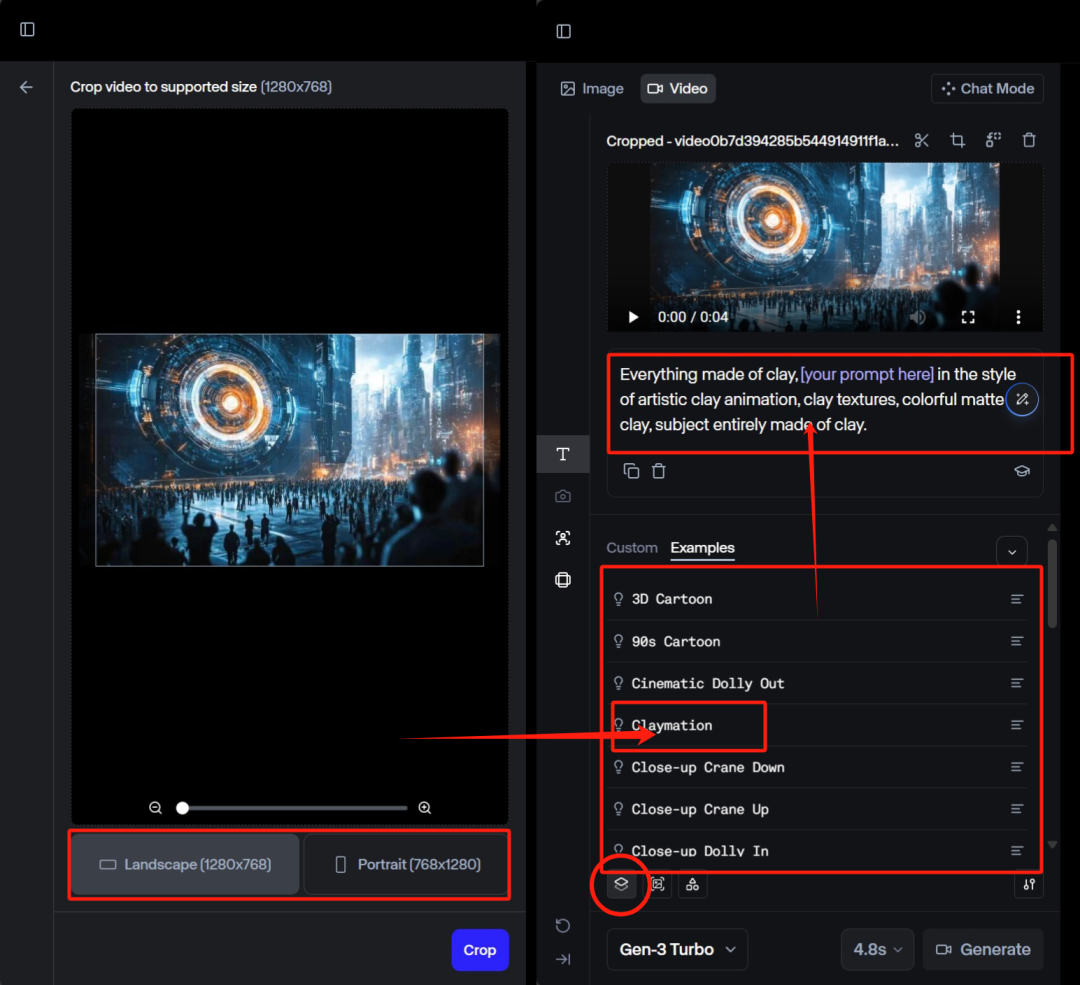Click the stacked layers presets icon
Screen dimensions: 1080x985
621,883
